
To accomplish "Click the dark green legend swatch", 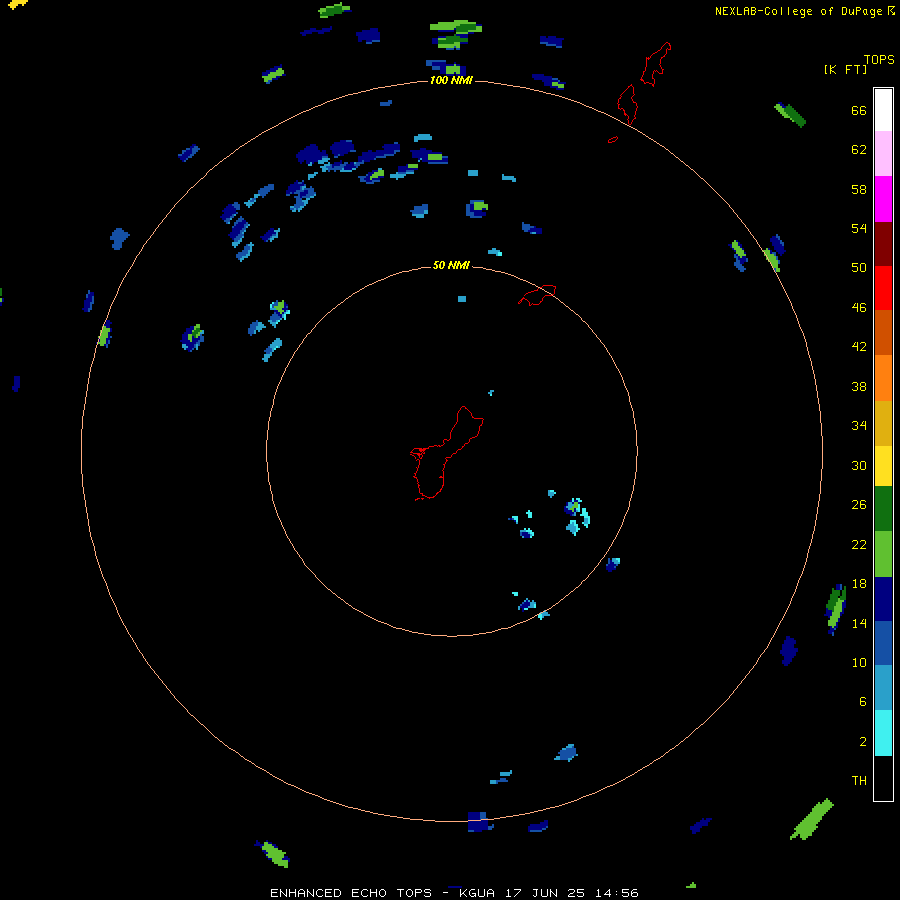I will tap(883, 509).
